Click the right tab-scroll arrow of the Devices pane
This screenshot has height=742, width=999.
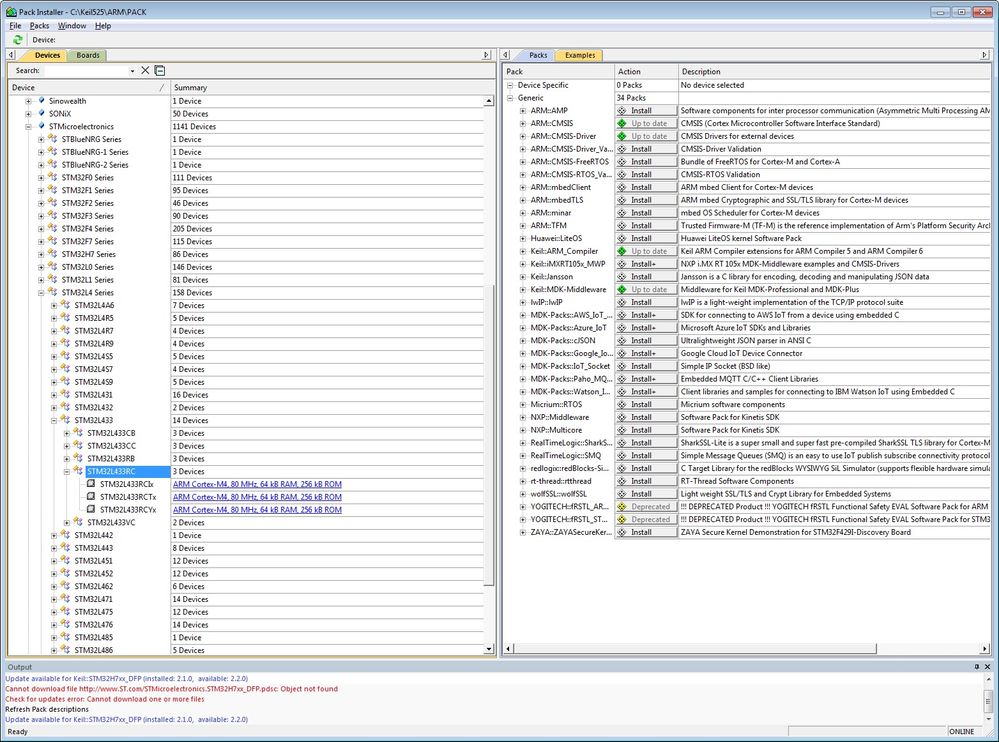click(x=486, y=55)
